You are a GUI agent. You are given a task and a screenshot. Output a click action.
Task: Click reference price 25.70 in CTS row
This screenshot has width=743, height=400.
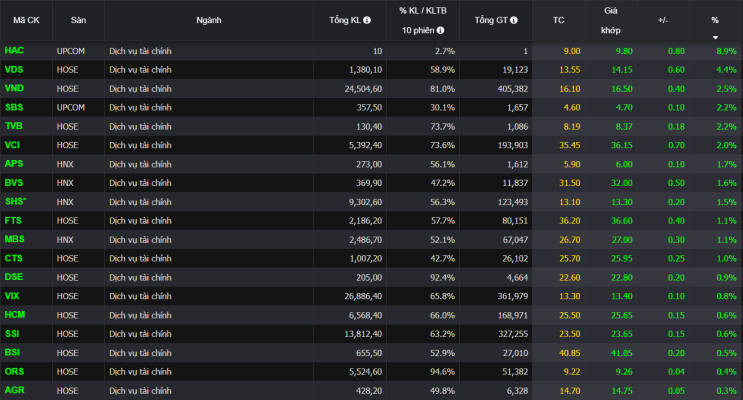pos(570,259)
